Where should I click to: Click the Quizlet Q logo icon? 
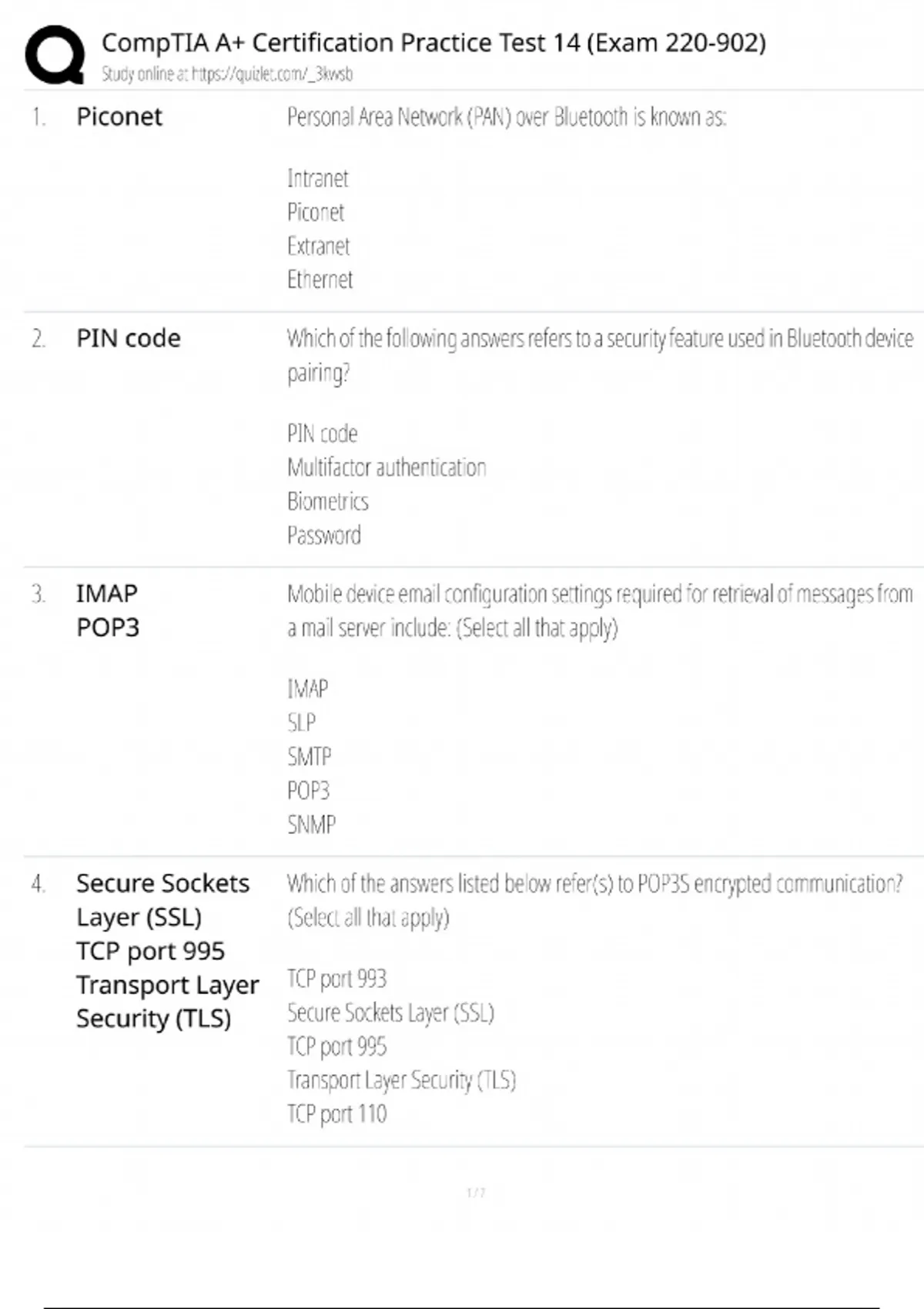pyautogui.click(x=55, y=55)
